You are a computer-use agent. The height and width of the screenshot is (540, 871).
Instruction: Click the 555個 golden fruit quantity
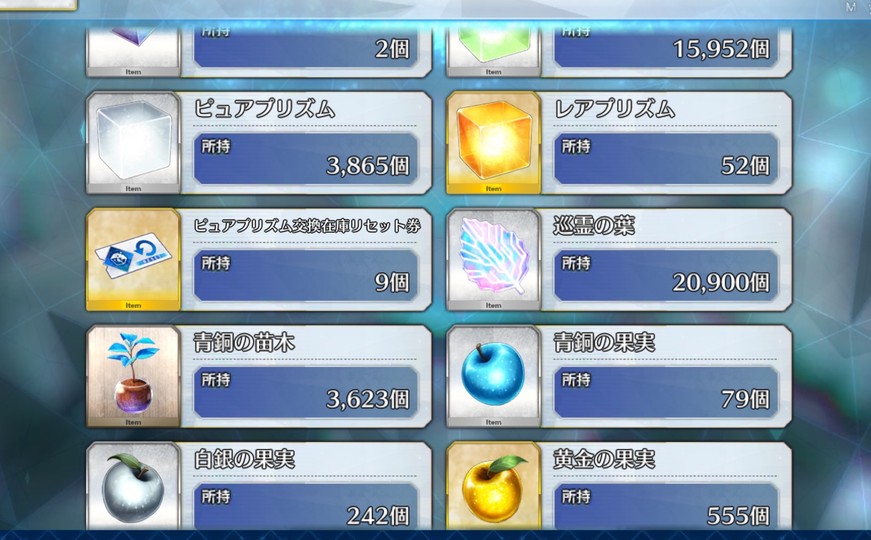(x=738, y=516)
